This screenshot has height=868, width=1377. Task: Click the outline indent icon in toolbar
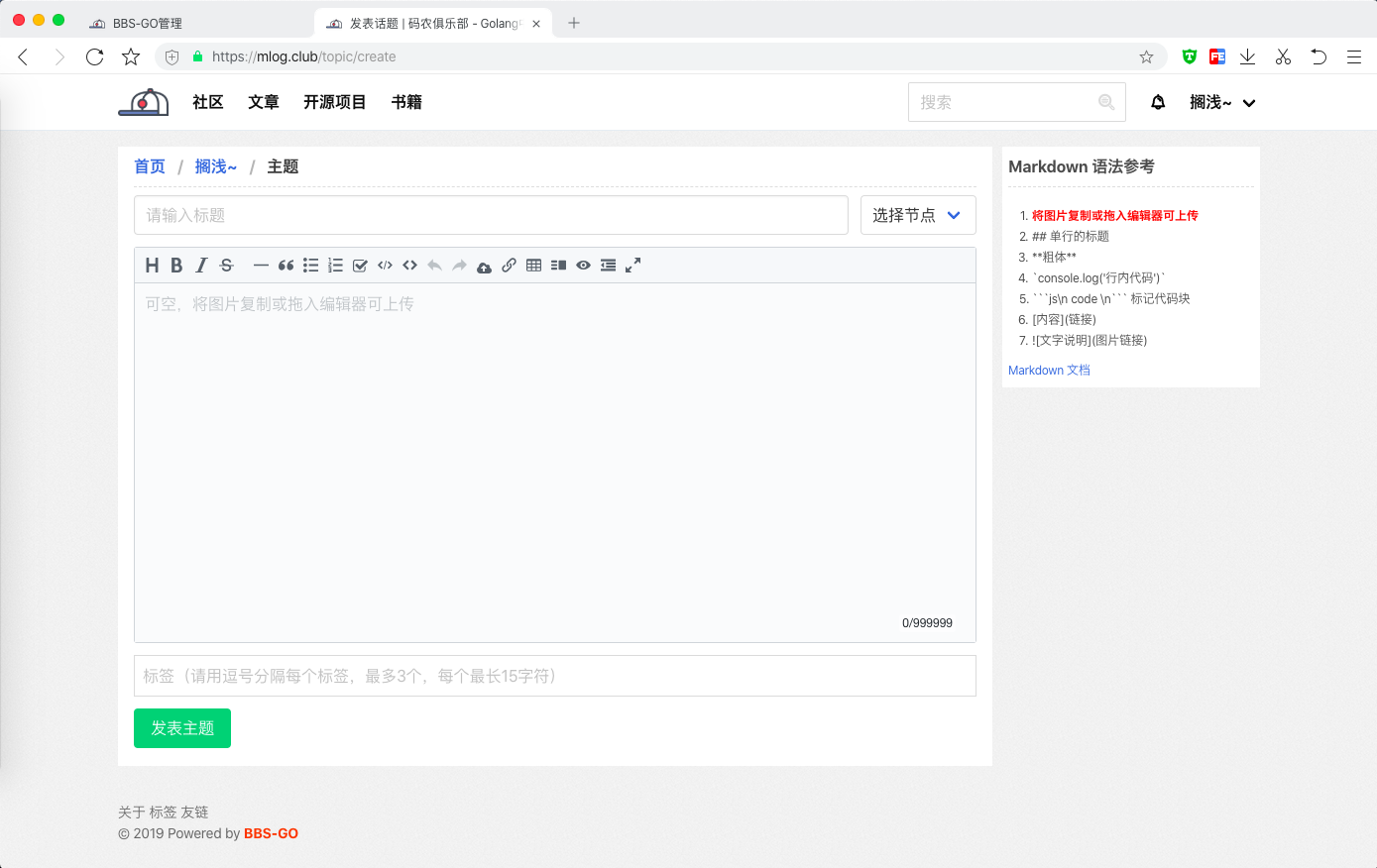click(608, 265)
